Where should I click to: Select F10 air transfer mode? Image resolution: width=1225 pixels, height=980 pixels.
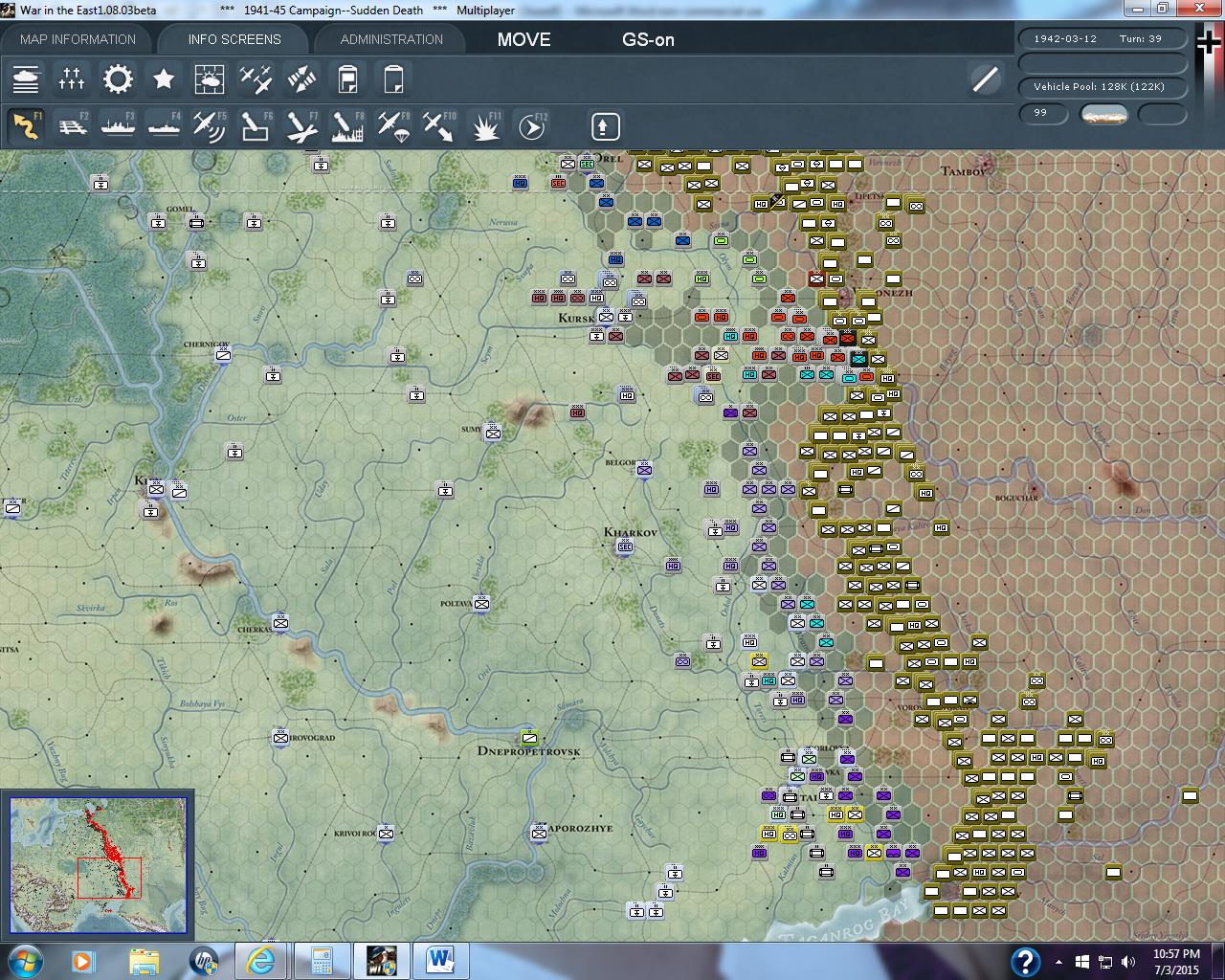point(439,125)
